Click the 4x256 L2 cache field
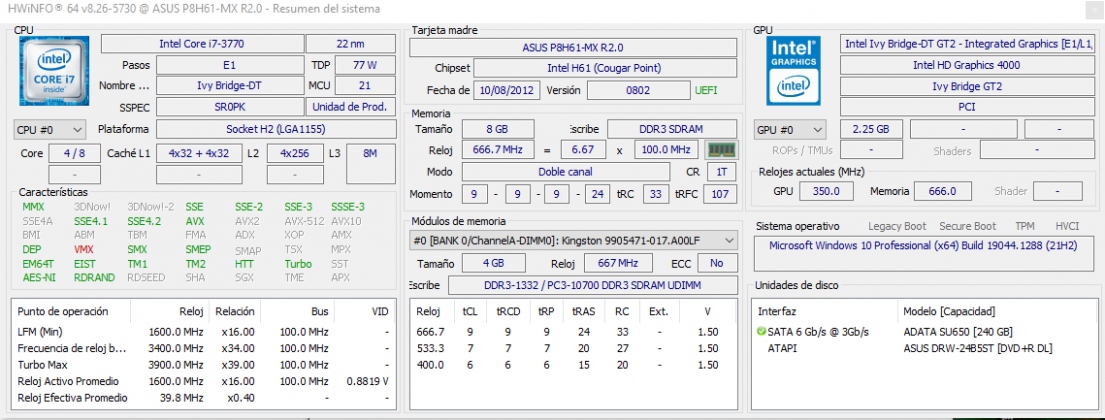 coord(296,153)
